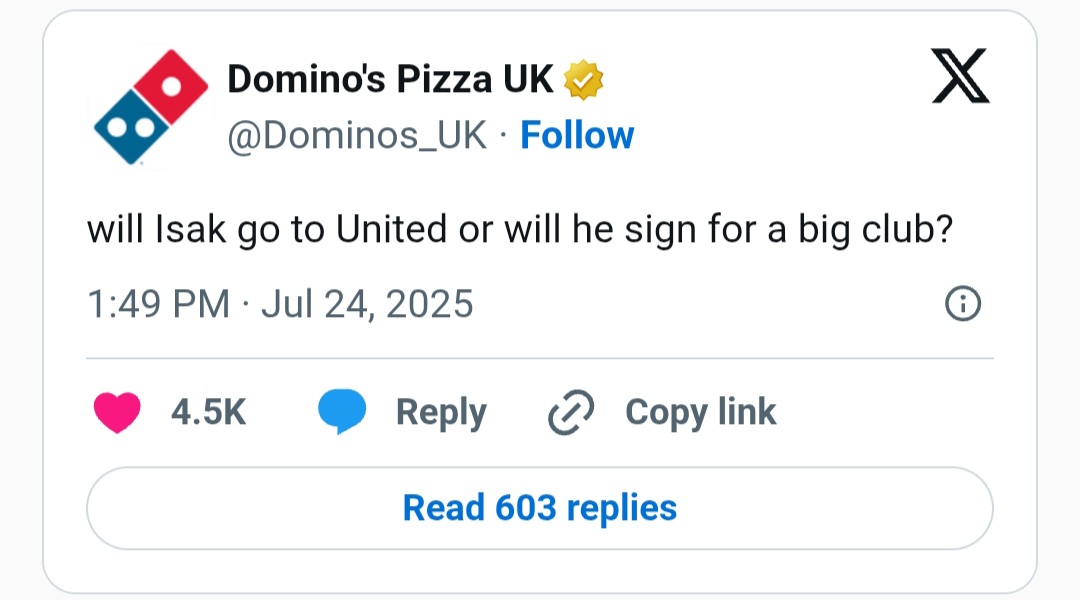Click the word "United" in tweet
Screen dimensions: 1080x600
coord(391,229)
